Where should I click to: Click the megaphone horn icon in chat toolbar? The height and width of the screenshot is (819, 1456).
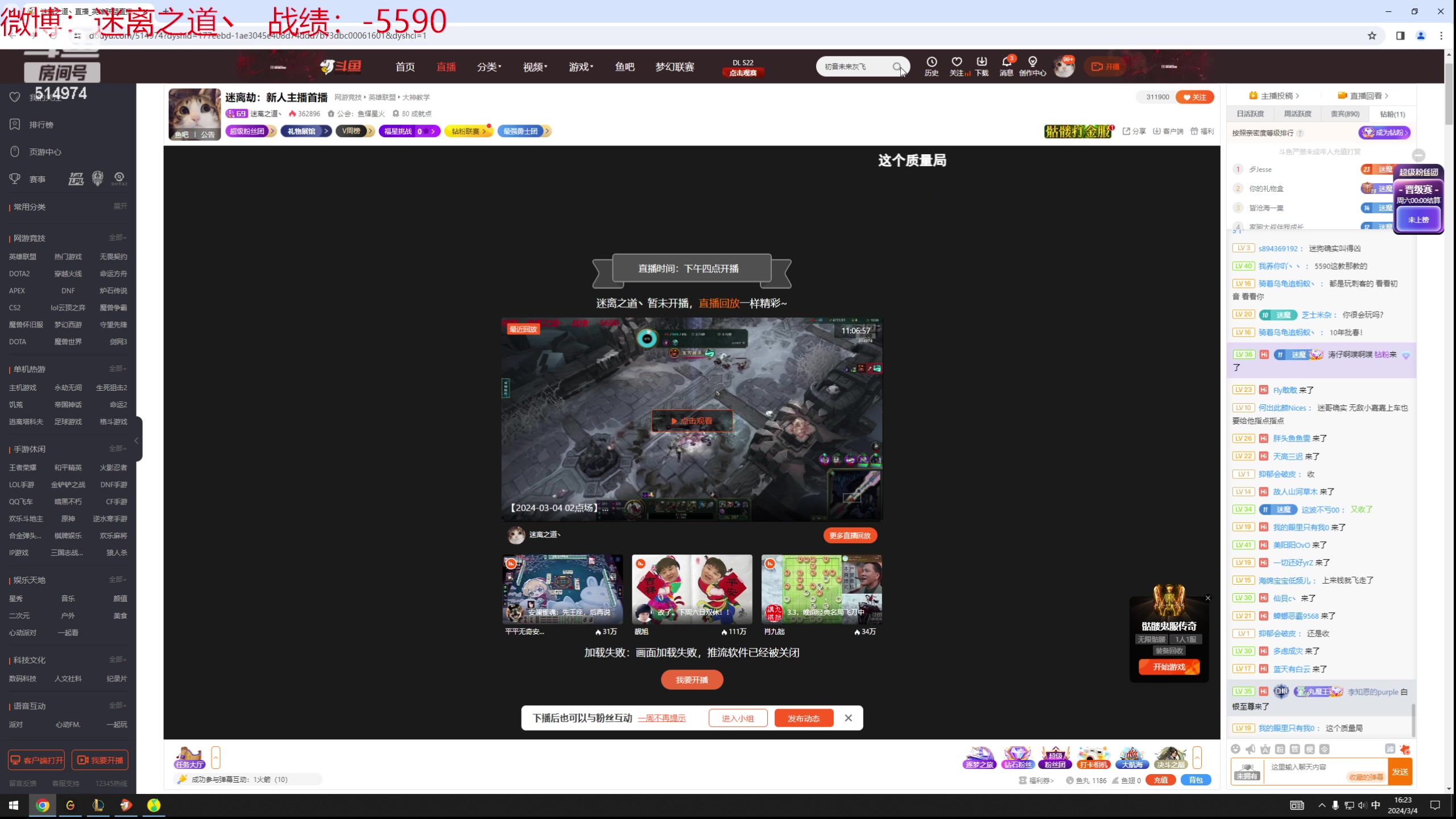(1250, 749)
